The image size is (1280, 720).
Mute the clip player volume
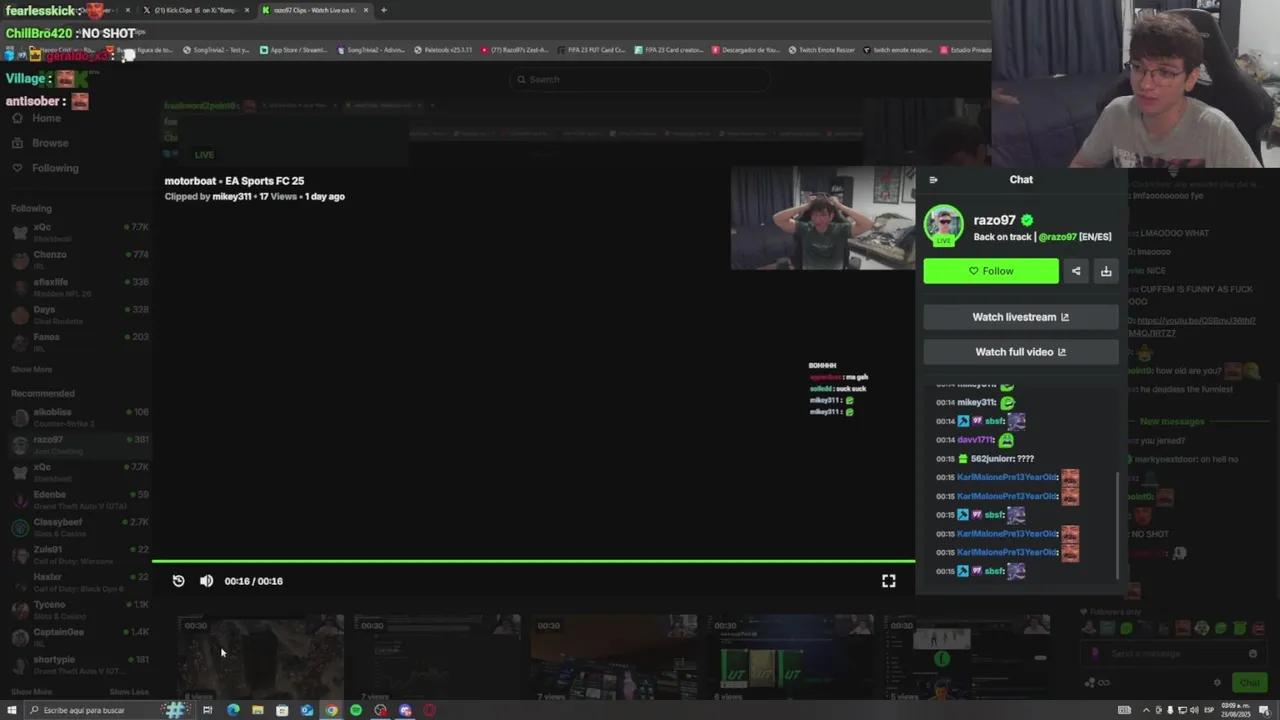pyautogui.click(x=206, y=581)
